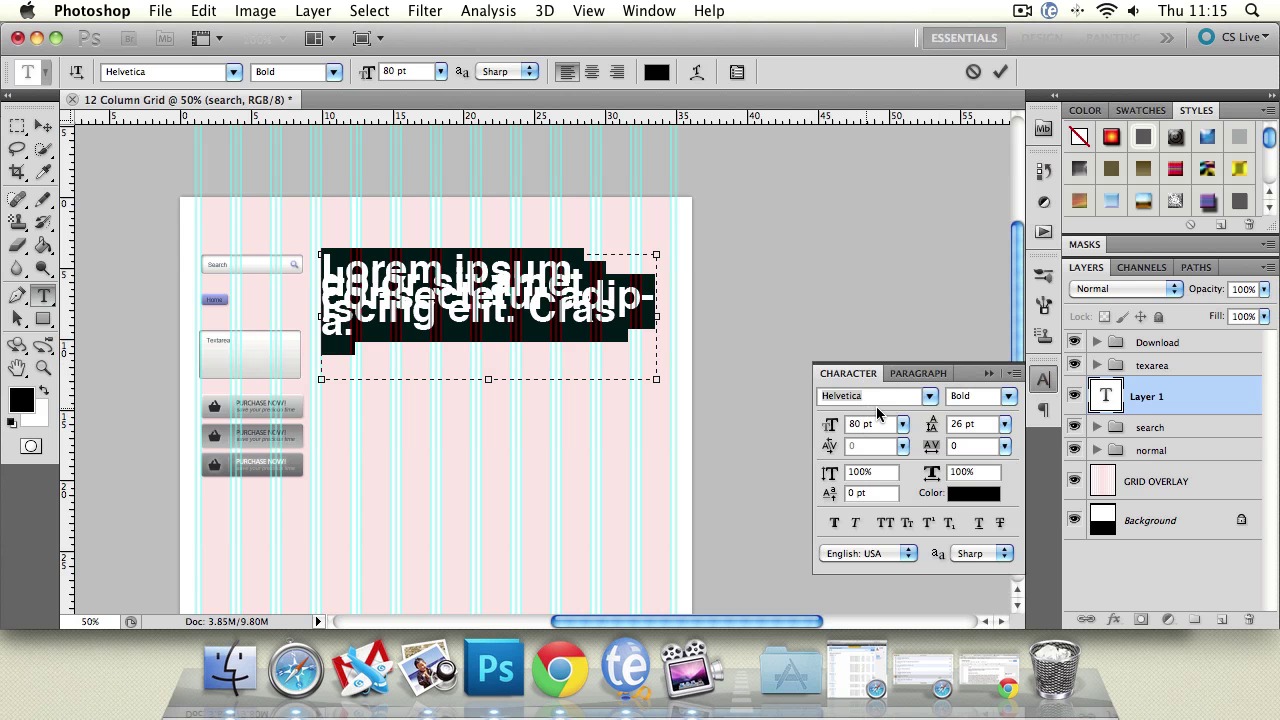Image resolution: width=1280 pixels, height=720 pixels.
Task: Select the Zoom tool in toolbox
Action: coord(43,368)
